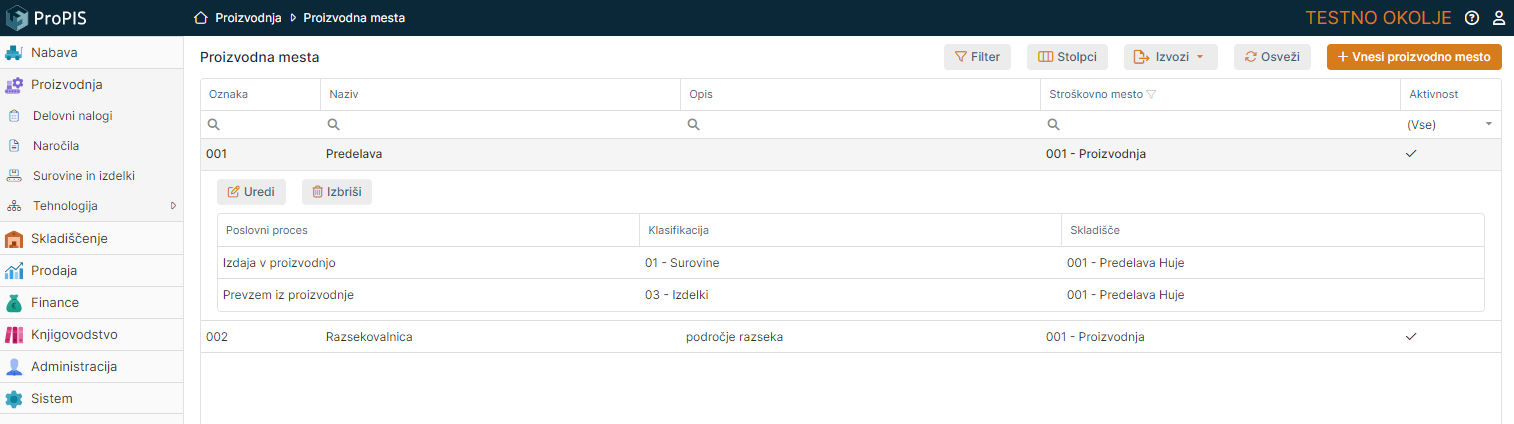This screenshot has height=424, width=1514.
Task: Toggle active checkmark for row 001 Predelava
Action: click(1411, 154)
